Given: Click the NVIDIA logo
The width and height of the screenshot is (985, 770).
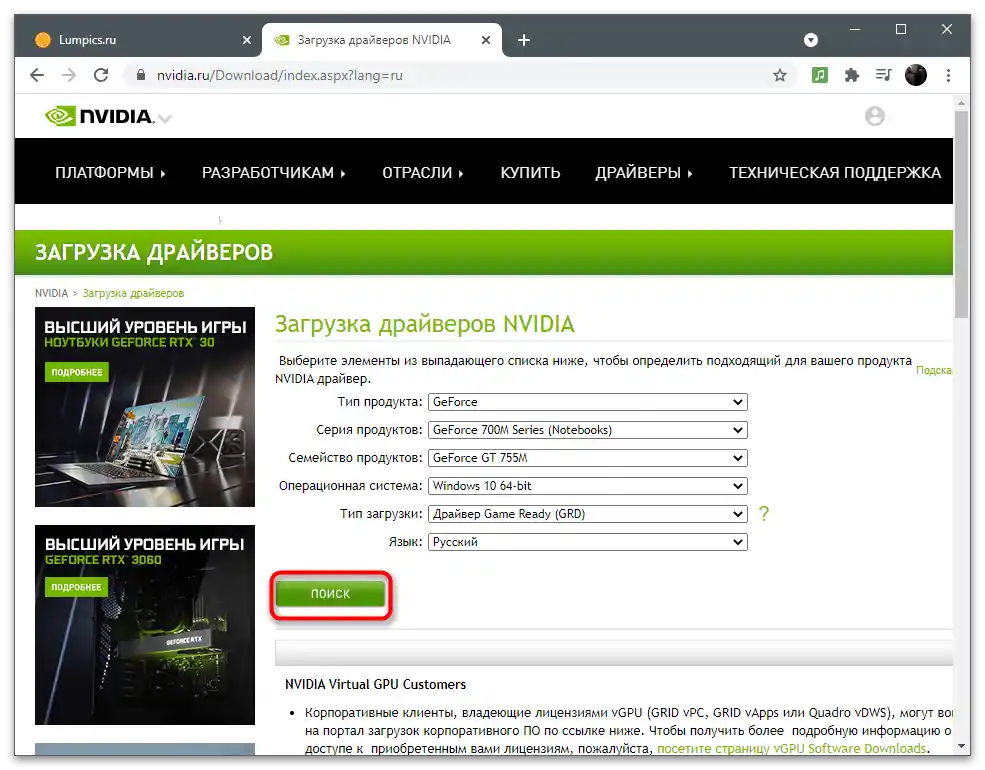Looking at the screenshot, I should [x=99, y=116].
